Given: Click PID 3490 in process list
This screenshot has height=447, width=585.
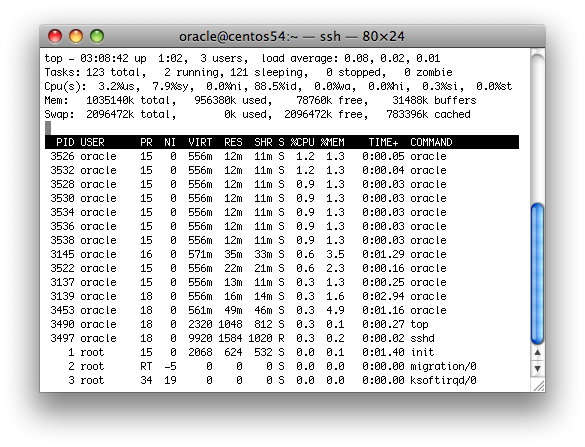Looking at the screenshot, I should pyautogui.click(x=62, y=324).
